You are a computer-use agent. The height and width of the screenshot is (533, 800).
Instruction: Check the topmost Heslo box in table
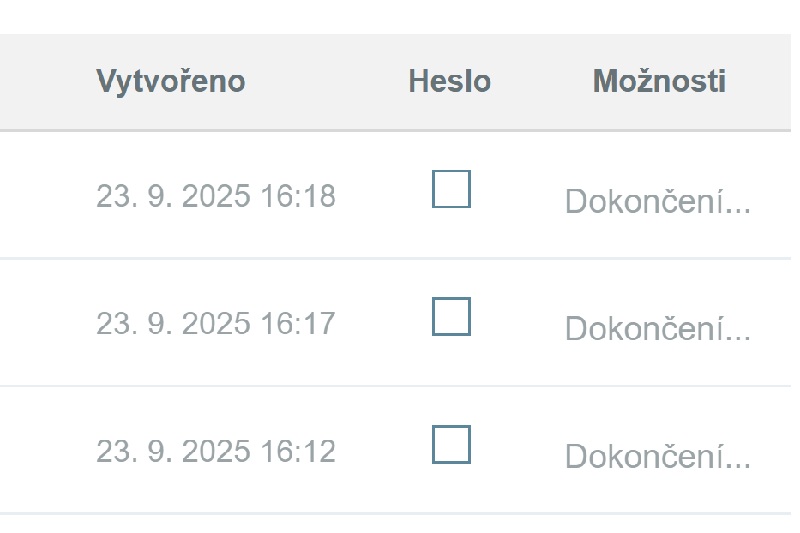(x=451, y=189)
